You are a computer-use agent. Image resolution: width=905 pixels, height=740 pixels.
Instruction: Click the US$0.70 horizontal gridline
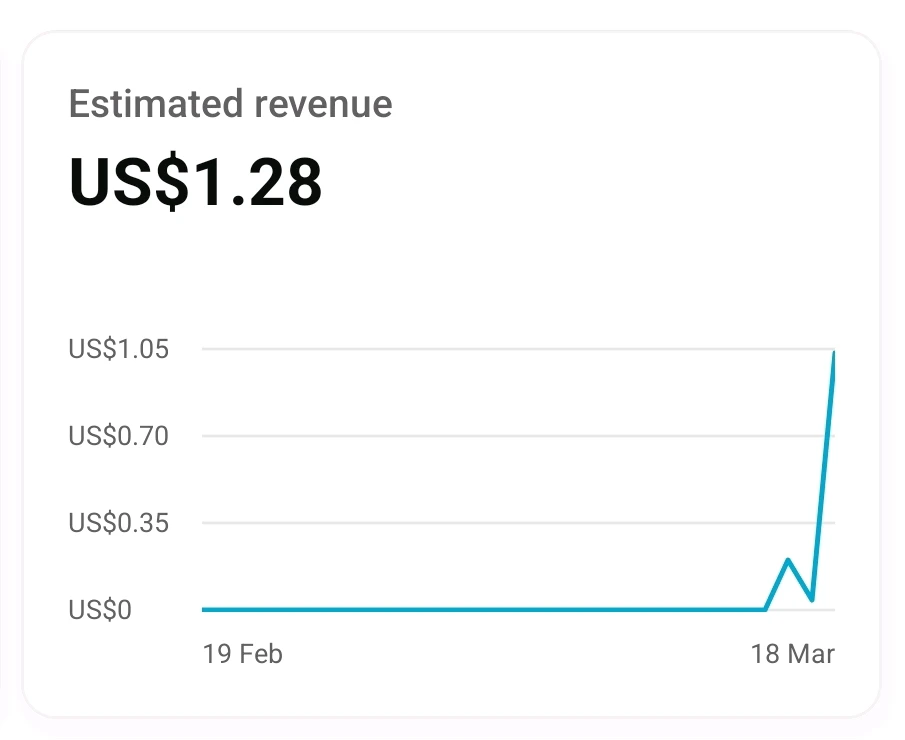click(x=500, y=436)
